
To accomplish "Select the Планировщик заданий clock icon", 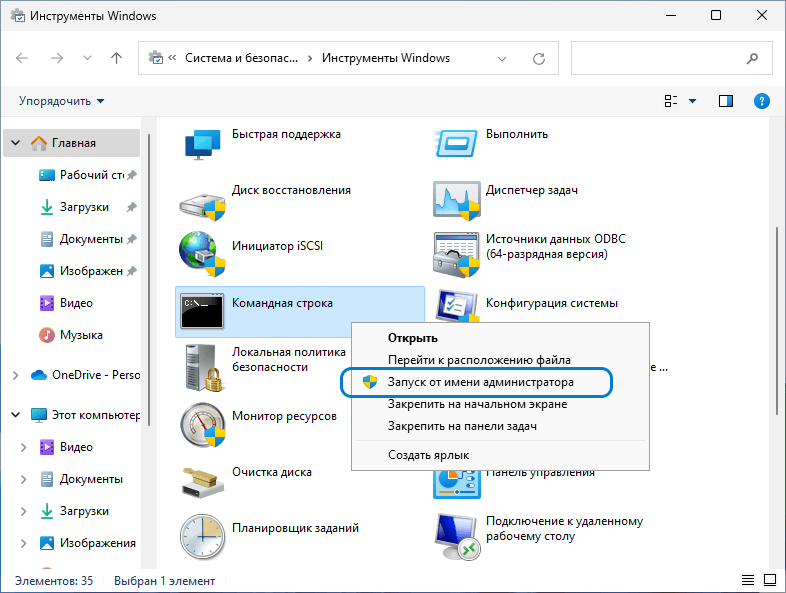I will click(202, 536).
